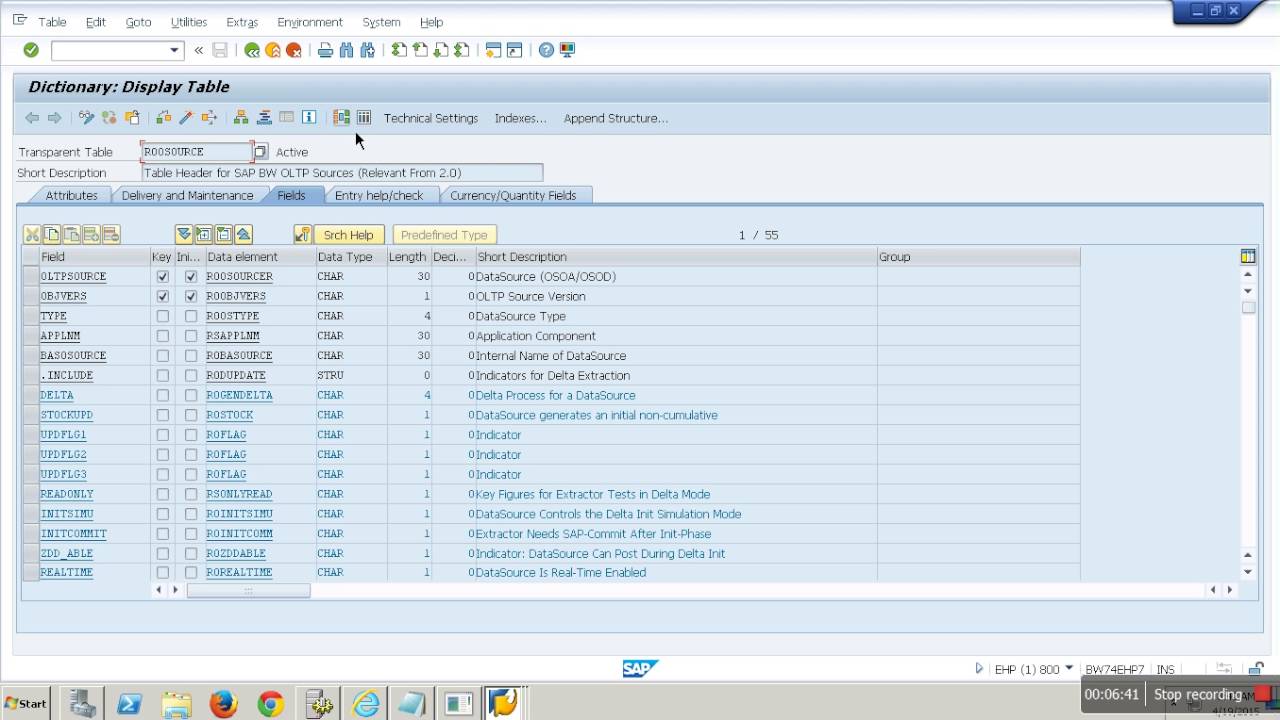Toggle the Key checkbox for OLTPSOURCE
The height and width of the screenshot is (720, 1280).
tap(162, 277)
